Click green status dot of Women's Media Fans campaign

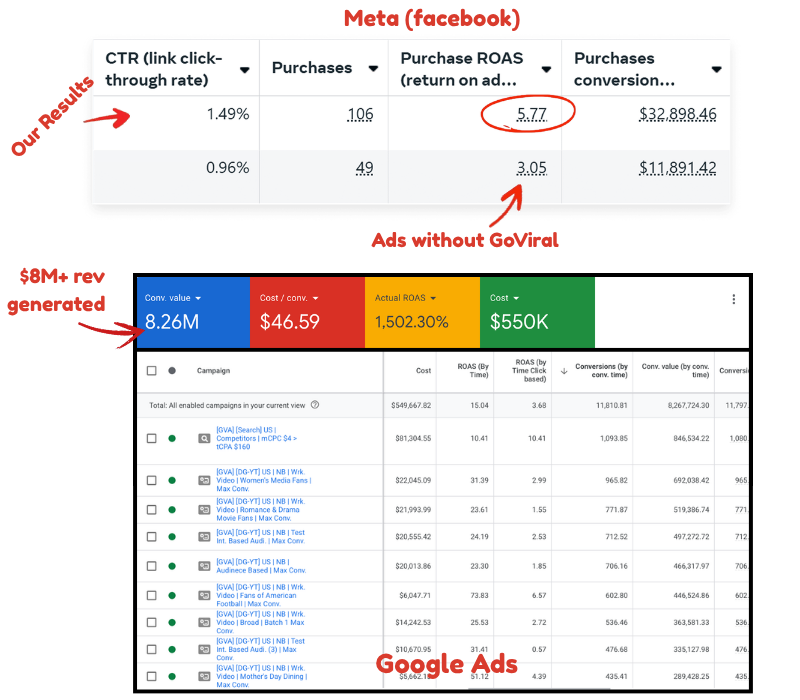click(x=172, y=480)
